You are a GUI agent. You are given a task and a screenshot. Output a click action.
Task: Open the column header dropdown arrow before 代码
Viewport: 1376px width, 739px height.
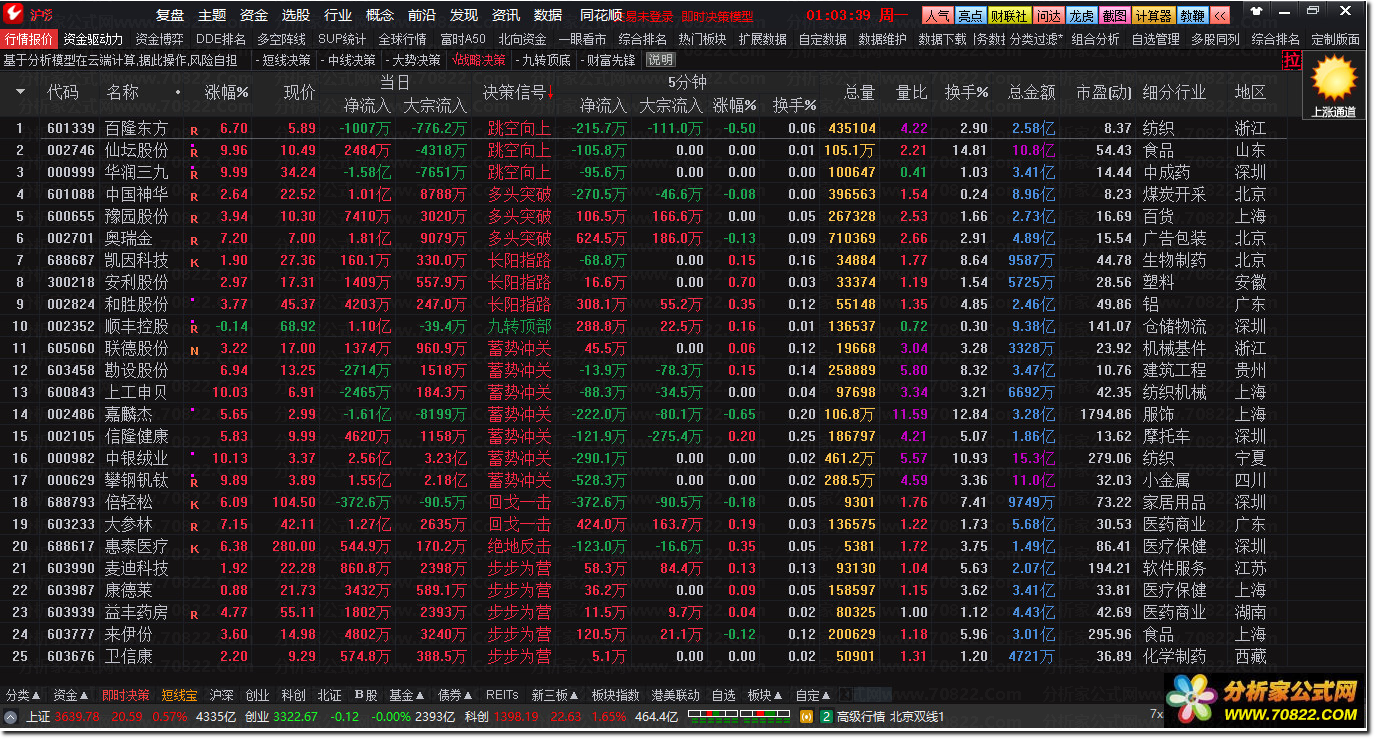tap(20, 92)
